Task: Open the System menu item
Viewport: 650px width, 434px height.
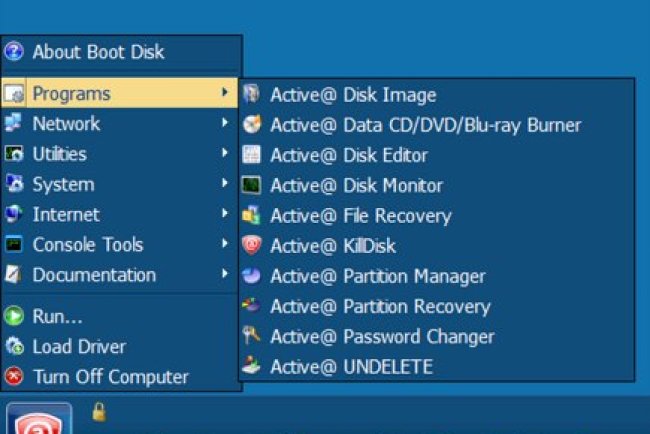Action: pos(121,184)
